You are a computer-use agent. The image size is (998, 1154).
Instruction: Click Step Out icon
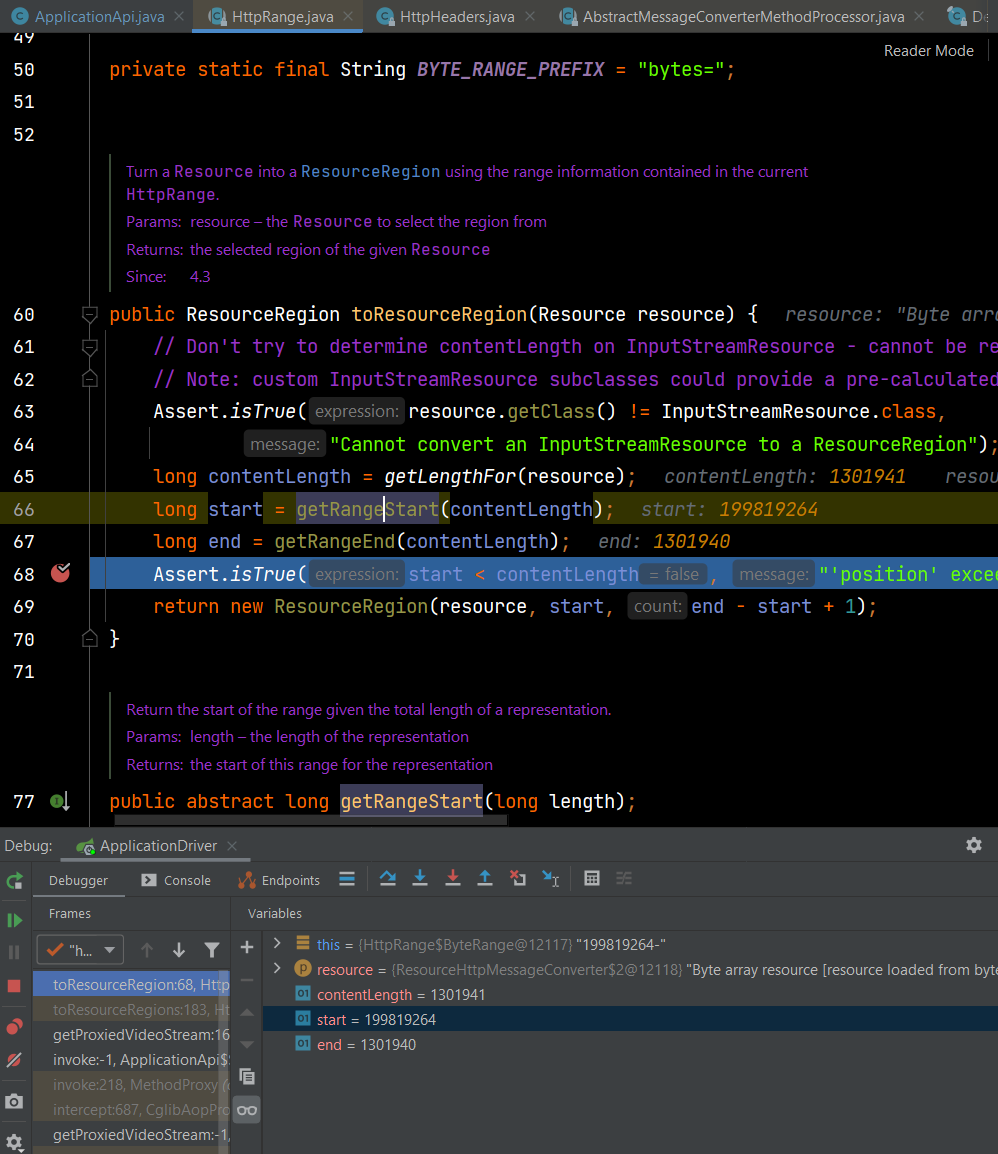point(485,879)
